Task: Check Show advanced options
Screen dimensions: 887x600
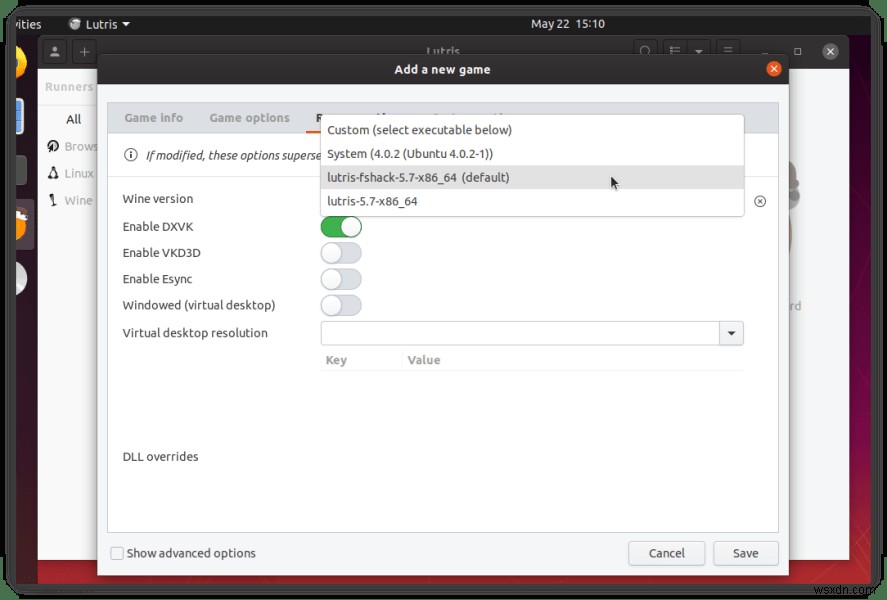Action: [x=117, y=553]
